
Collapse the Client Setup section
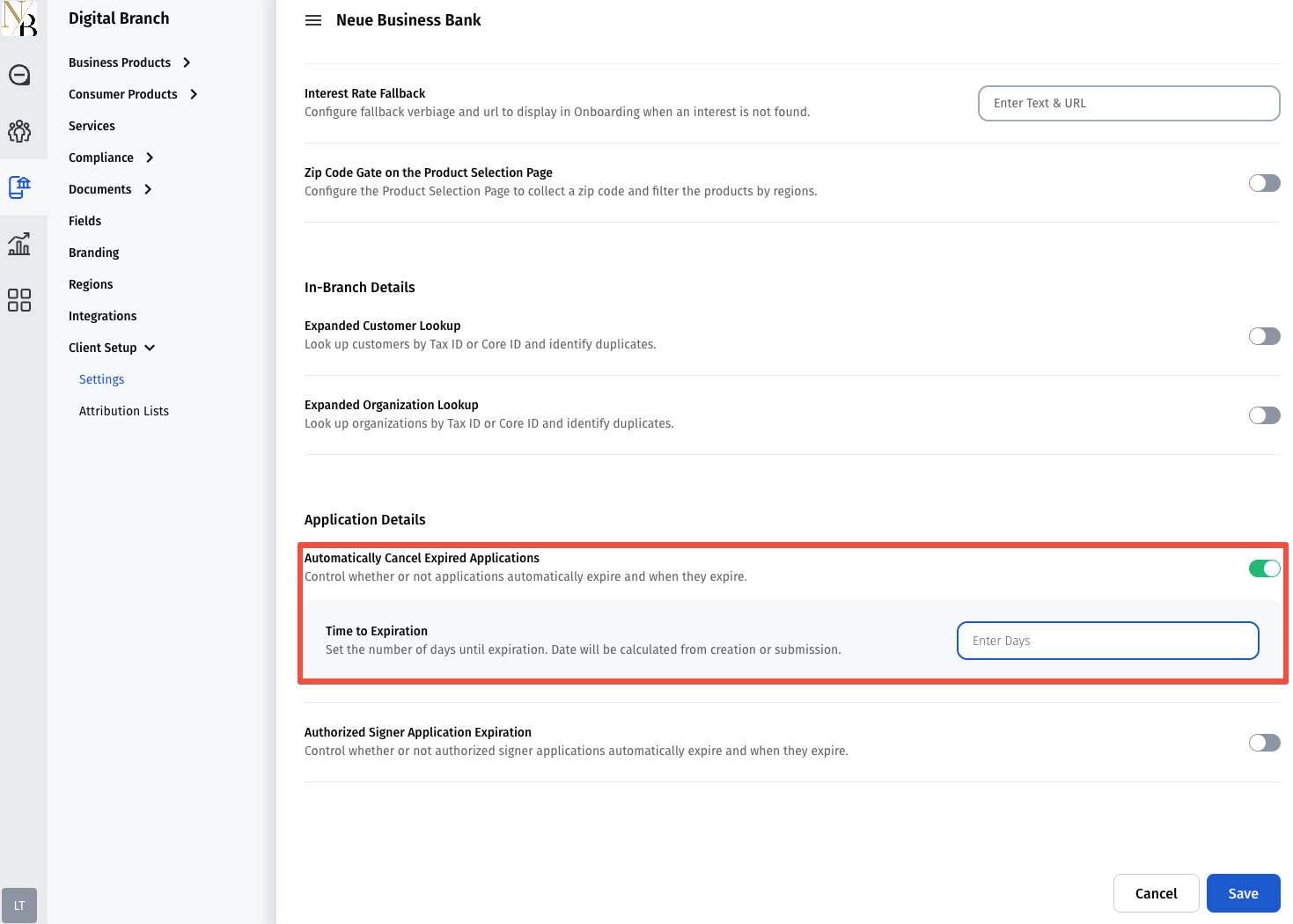[112, 348]
